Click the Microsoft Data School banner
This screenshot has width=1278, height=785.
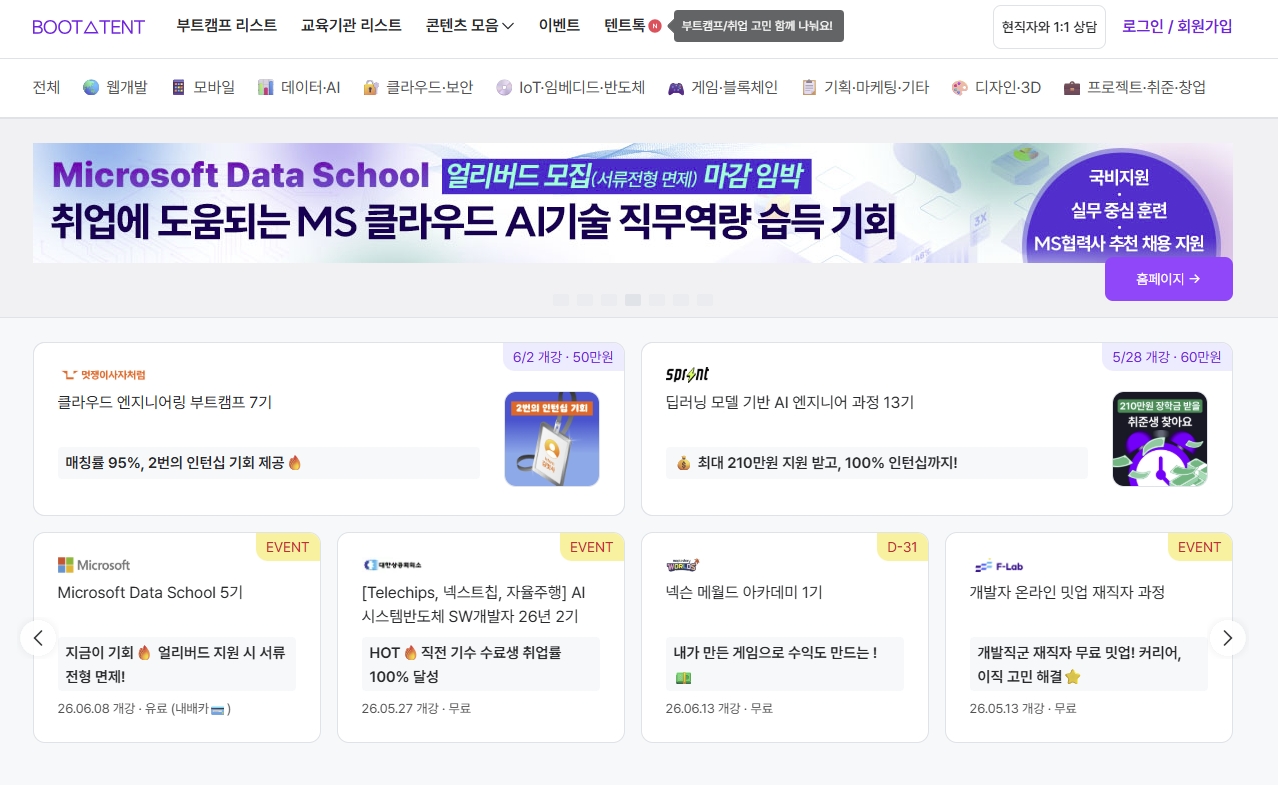(633, 203)
